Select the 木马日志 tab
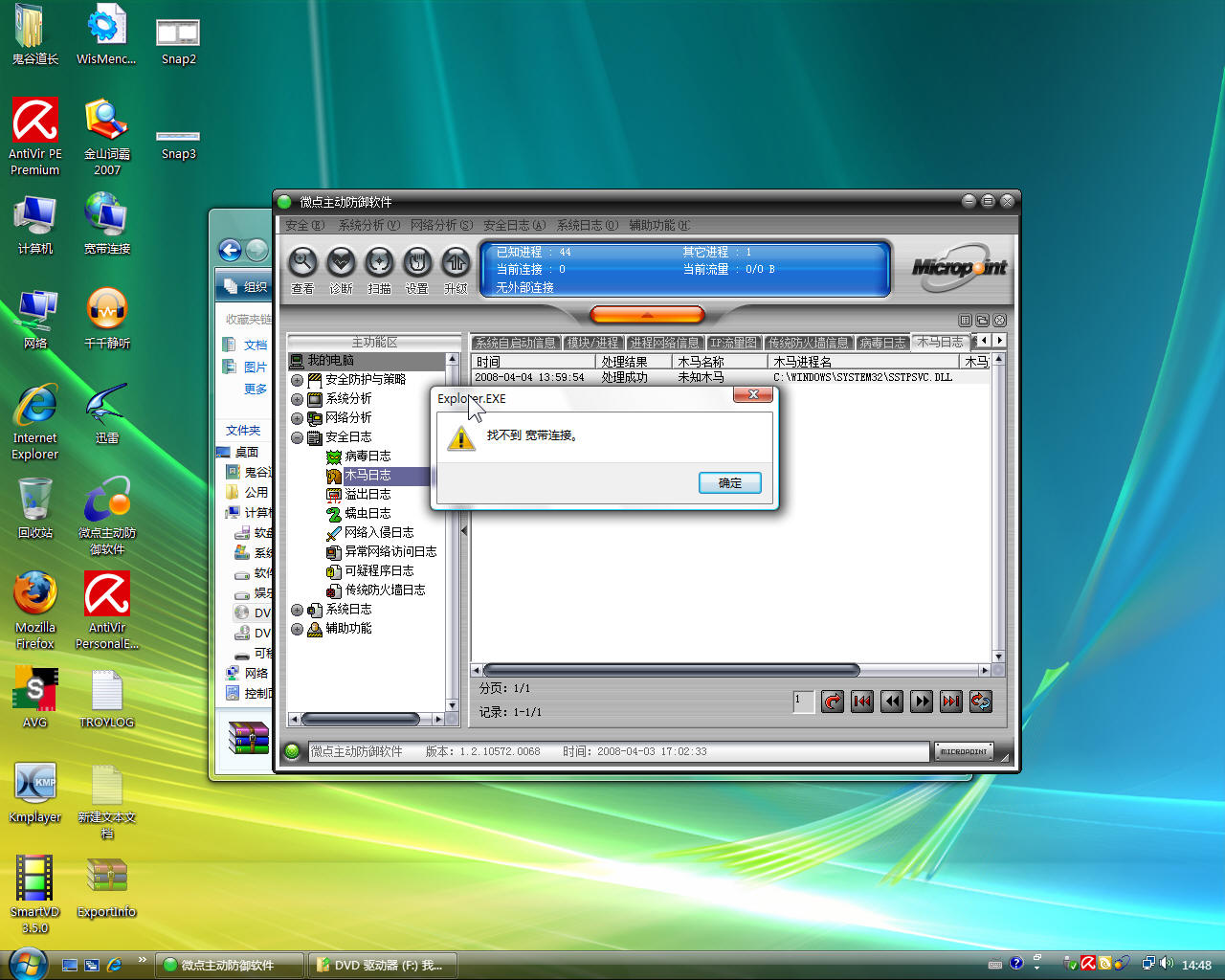The width and height of the screenshot is (1225, 980). pyautogui.click(x=940, y=342)
